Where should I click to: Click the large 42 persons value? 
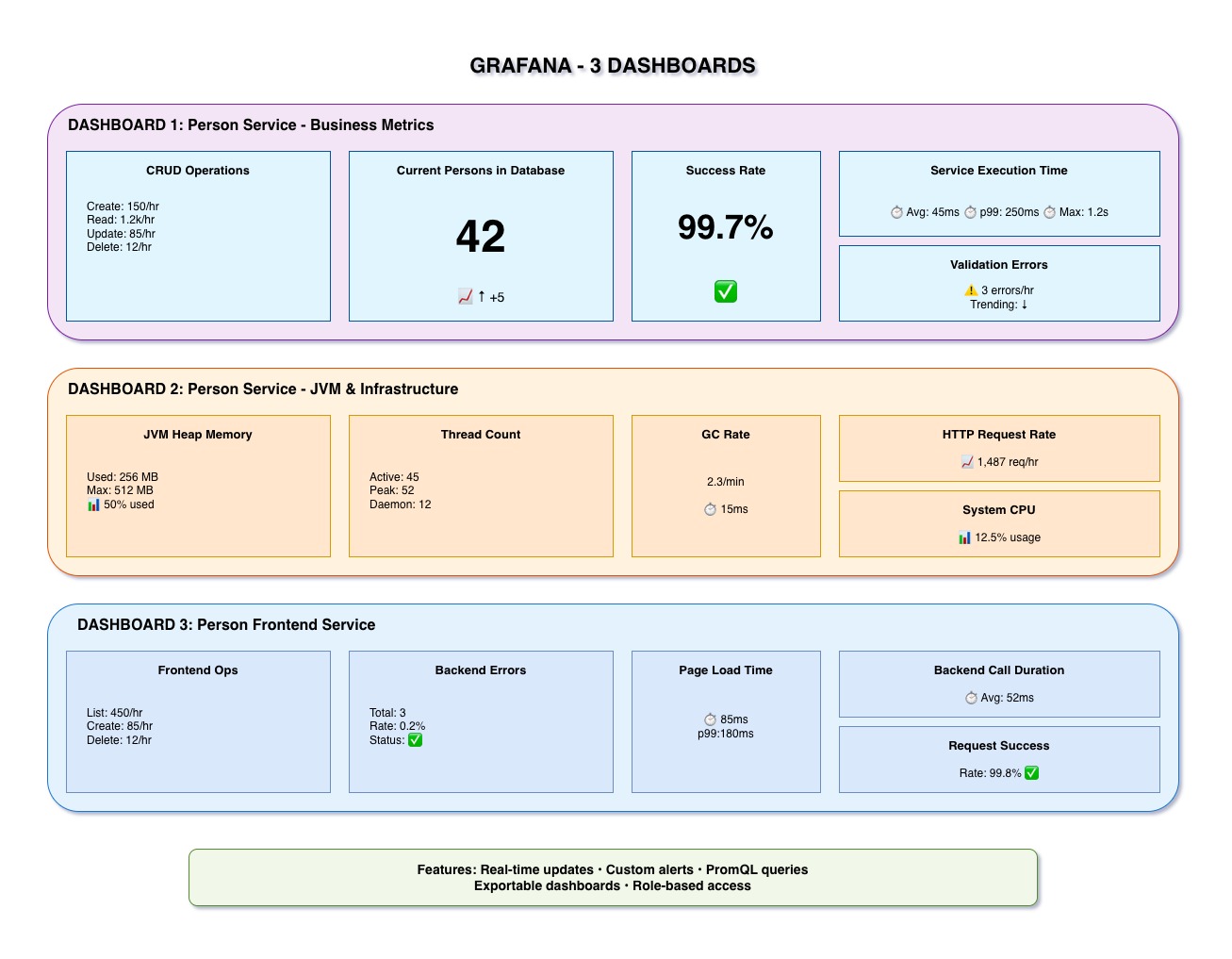pyautogui.click(x=481, y=236)
